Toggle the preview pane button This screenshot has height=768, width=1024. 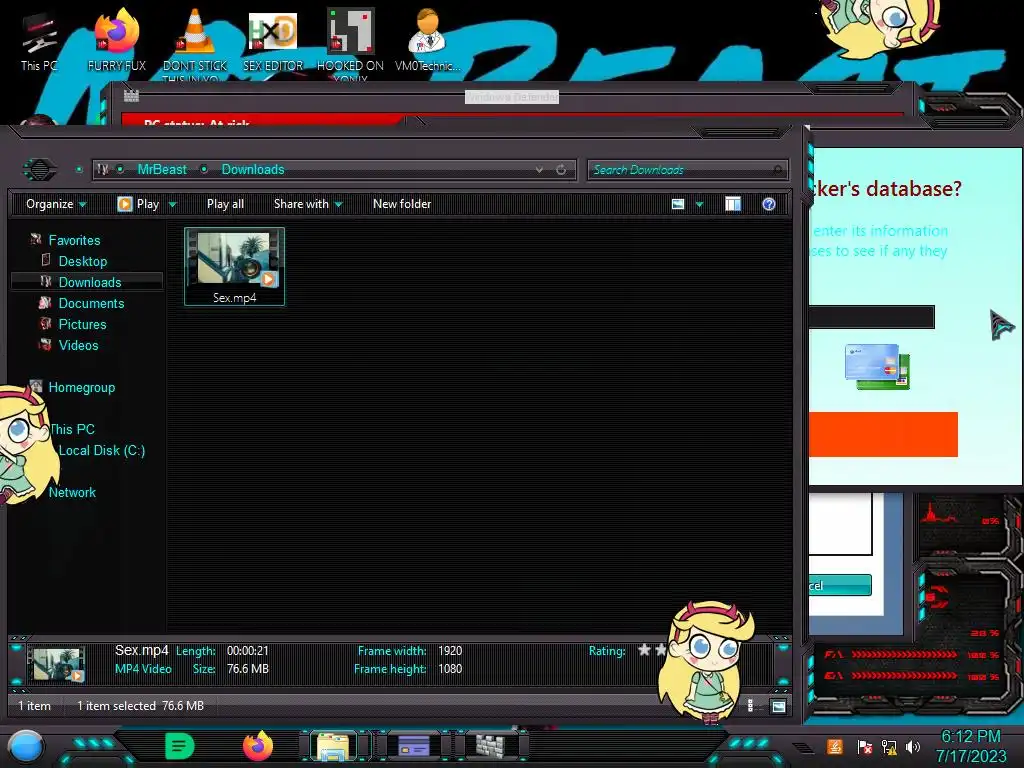pyautogui.click(x=733, y=204)
